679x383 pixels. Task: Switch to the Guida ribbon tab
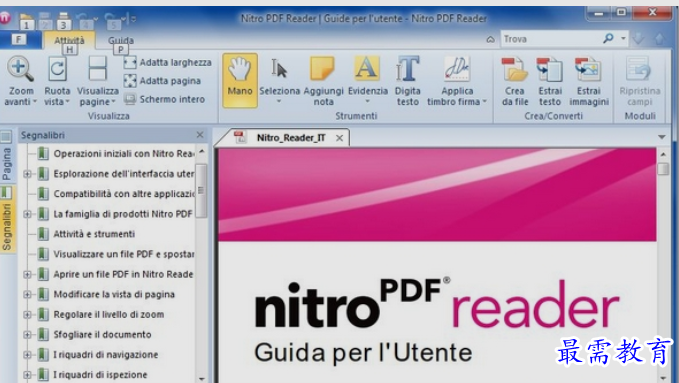coord(121,40)
